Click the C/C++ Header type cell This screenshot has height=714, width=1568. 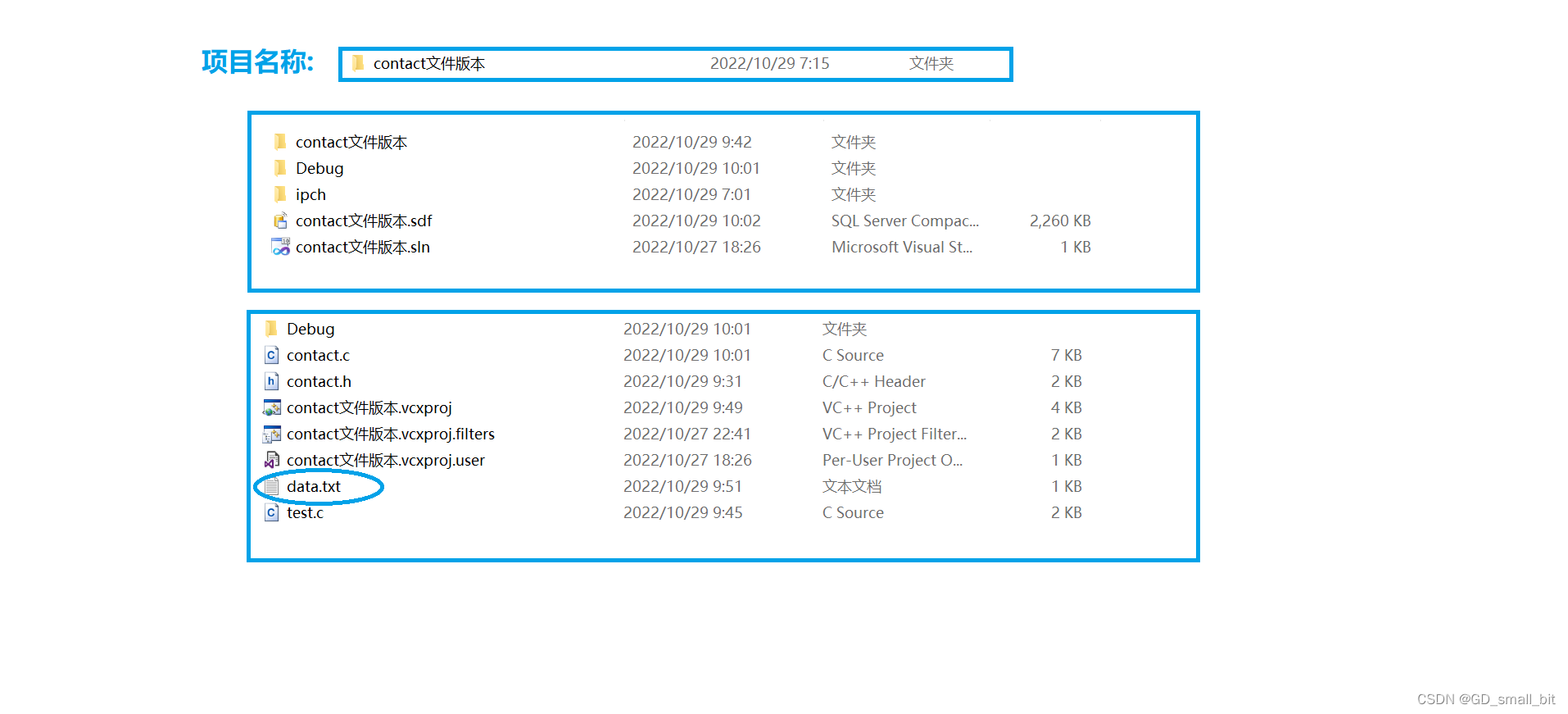click(874, 381)
